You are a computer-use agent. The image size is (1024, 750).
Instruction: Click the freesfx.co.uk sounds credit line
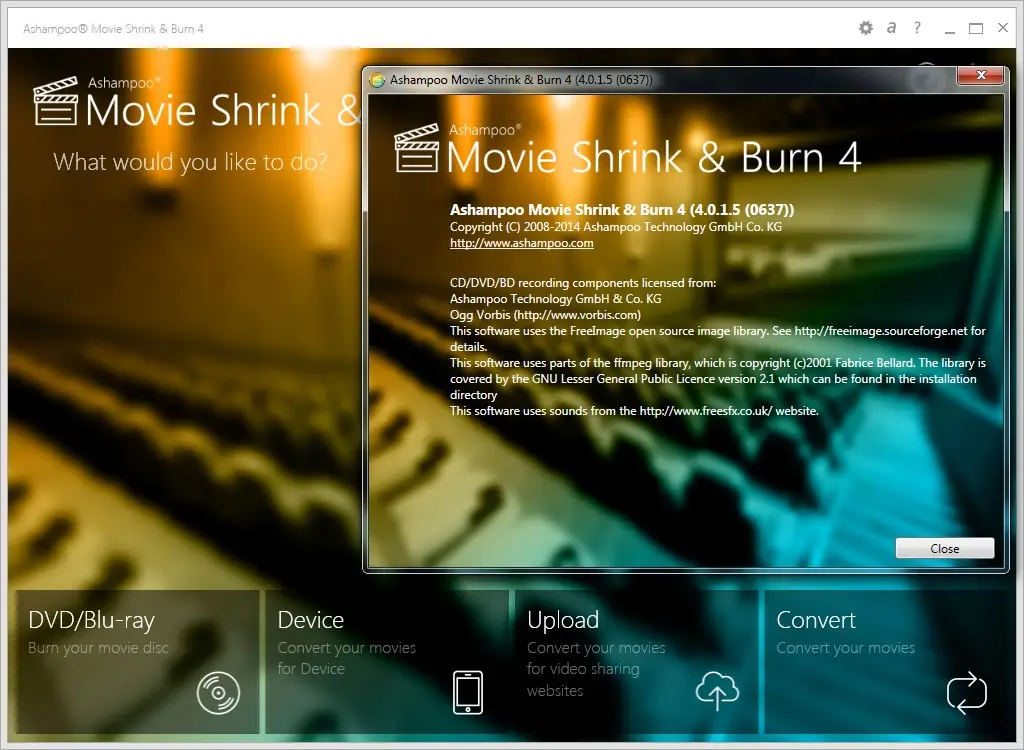634,411
